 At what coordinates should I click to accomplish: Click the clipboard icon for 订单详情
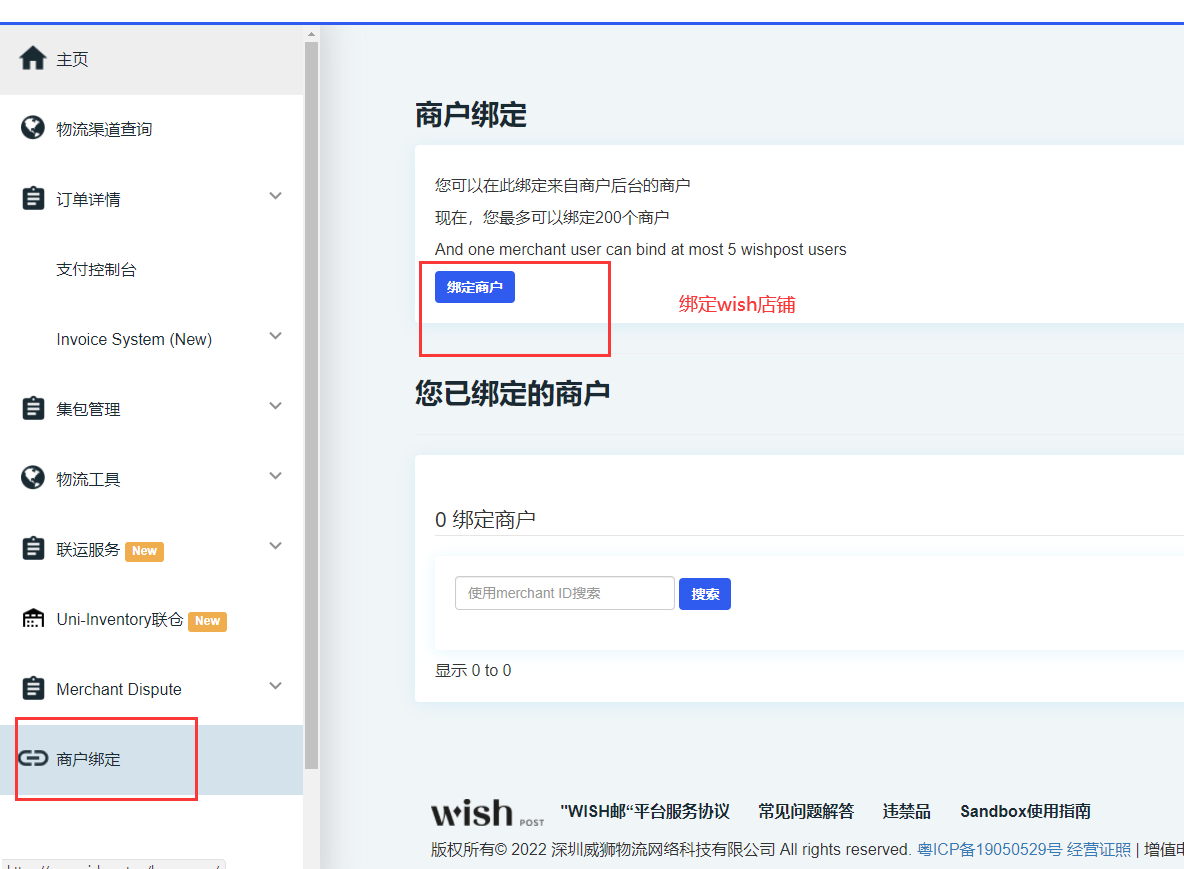[33, 198]
